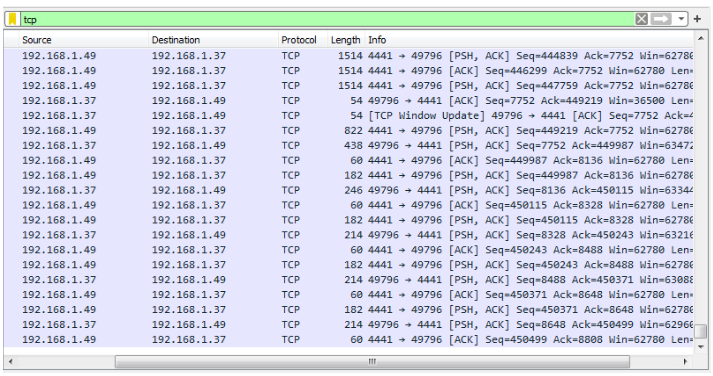Select the 214-byte packet Seq=8328
713x376 pixels.
[x=349, y=236]
